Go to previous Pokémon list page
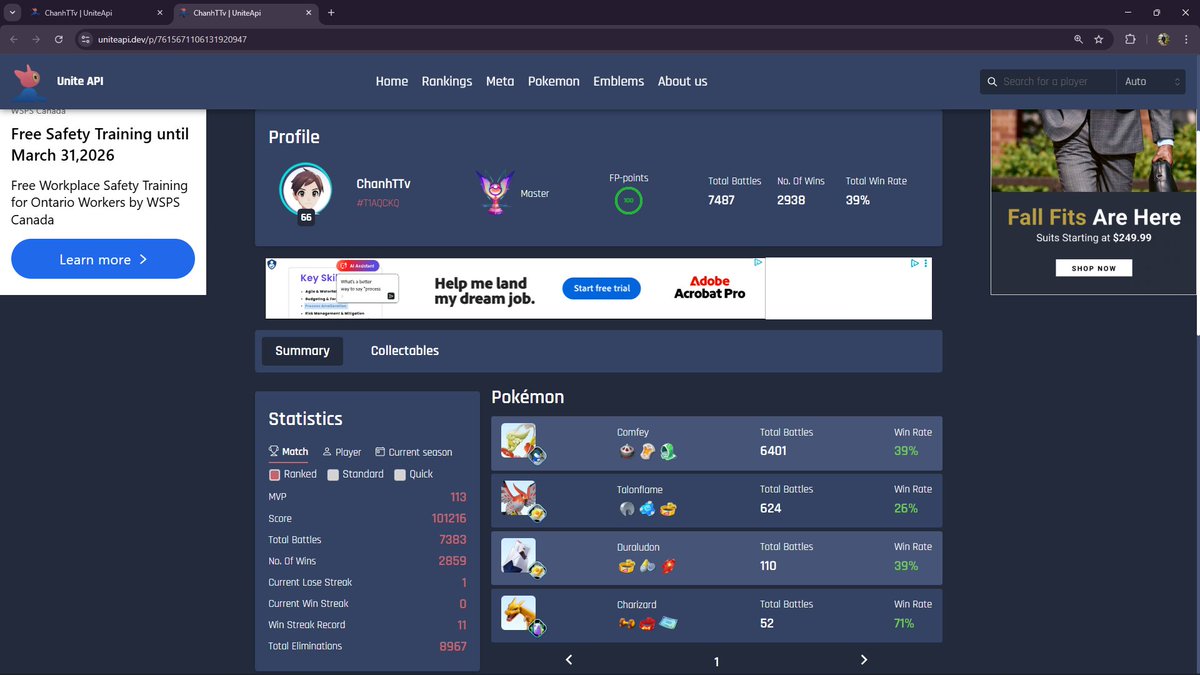 [x=569, y=660]
